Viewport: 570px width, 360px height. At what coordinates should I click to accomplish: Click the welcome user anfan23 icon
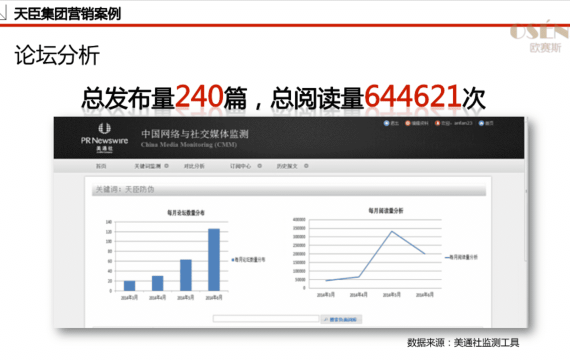pyautogui.click(x=437, y=123)
